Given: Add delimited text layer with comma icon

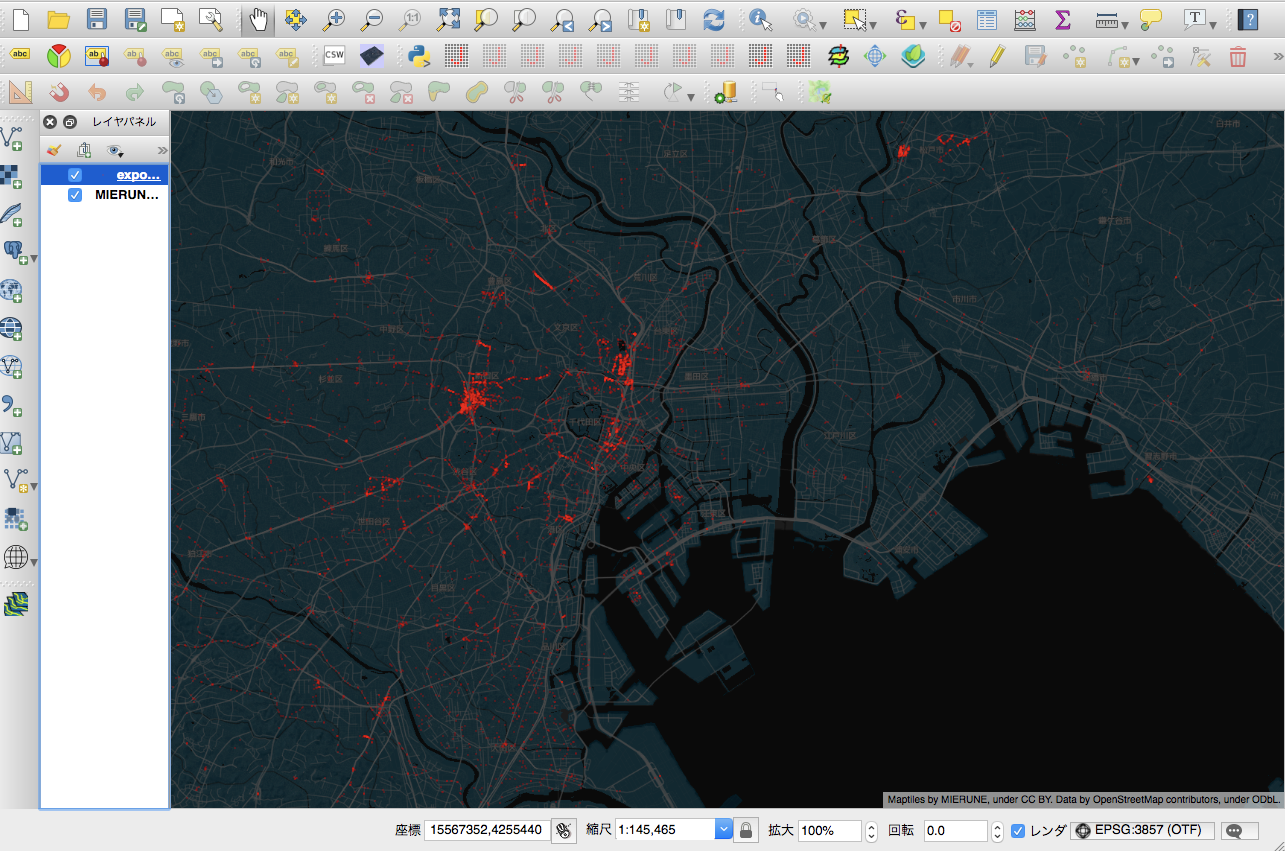Looking at the screenshot, I should pos(12,405).
